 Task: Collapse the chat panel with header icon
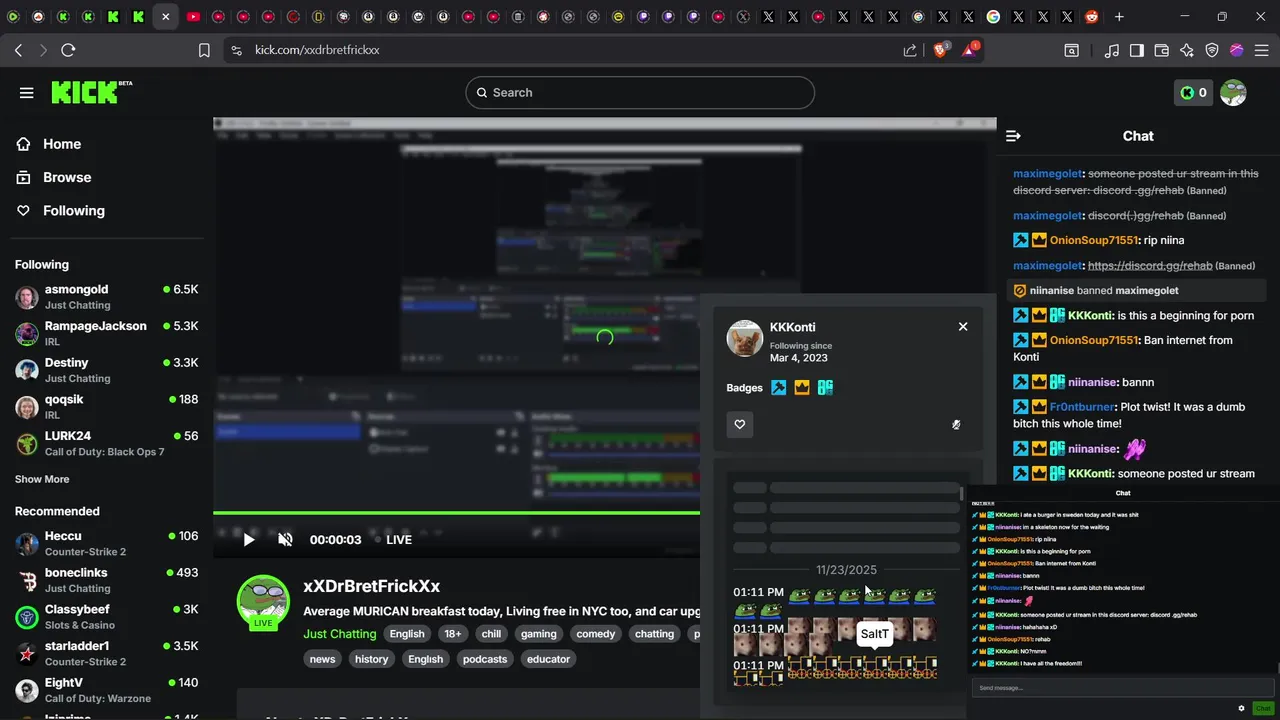[x=1013, y=136]
